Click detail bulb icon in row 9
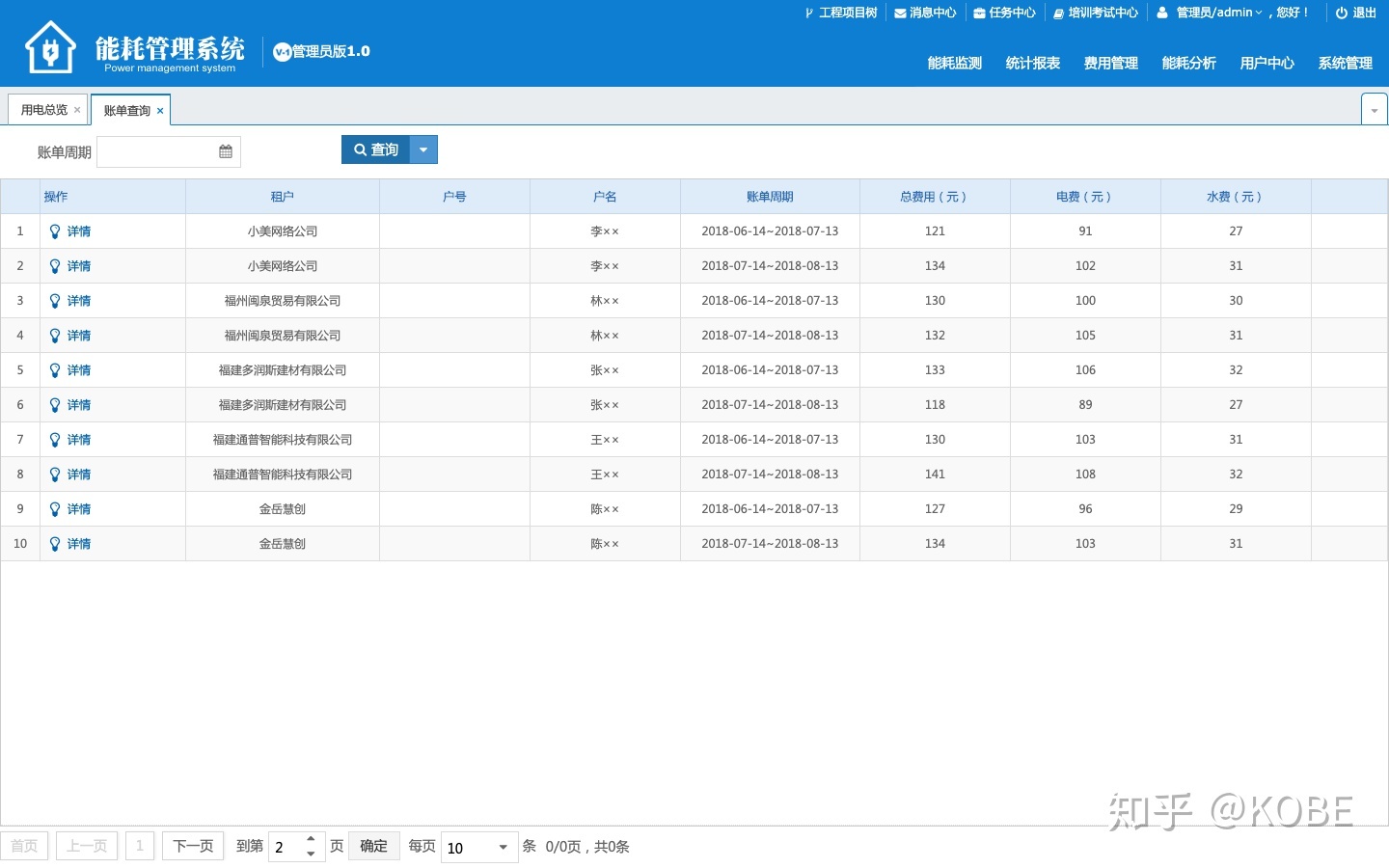This screenshot has width=1389, height=868. click(x=55, y=509)
